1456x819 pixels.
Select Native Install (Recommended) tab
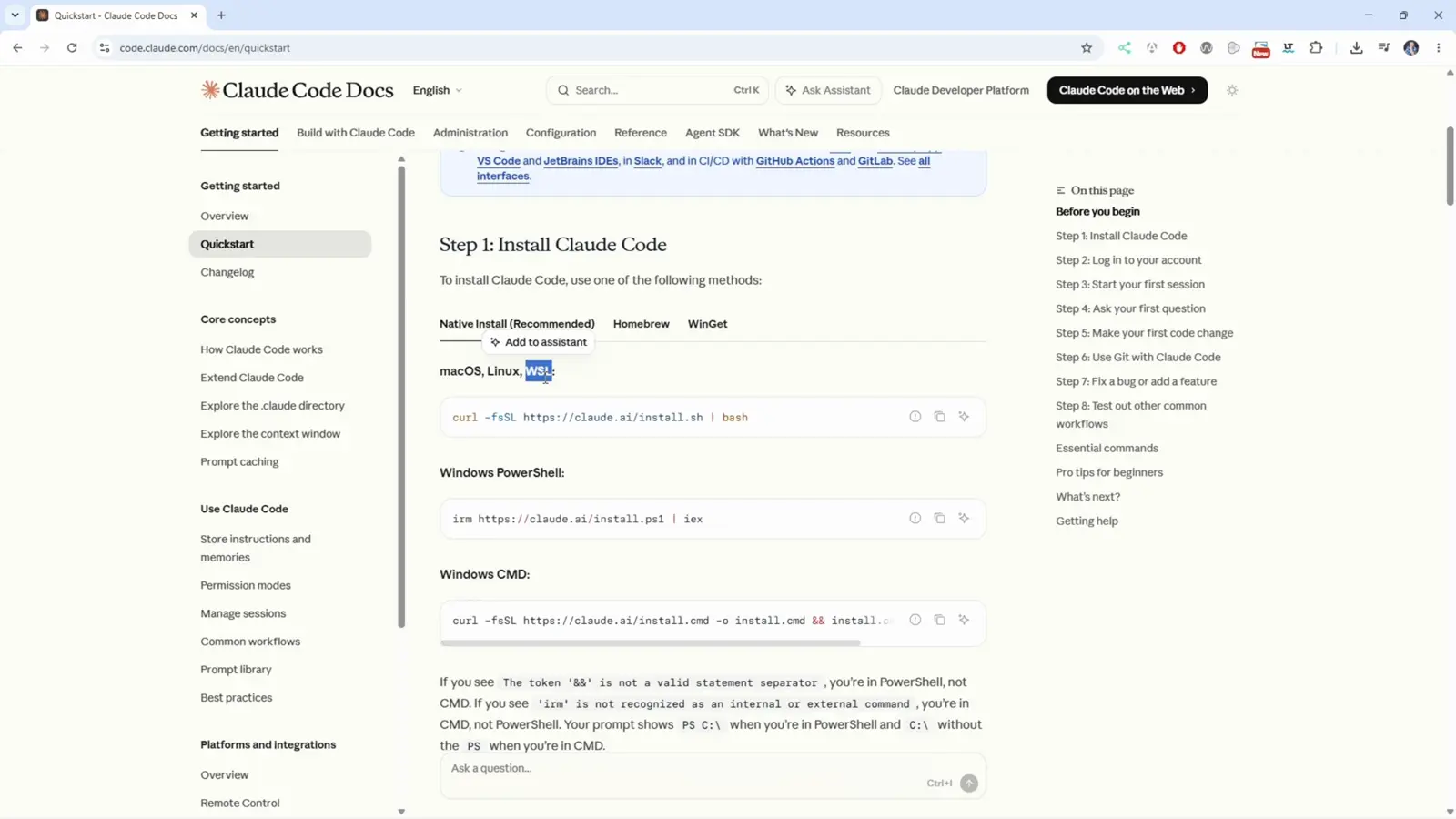[x=517, y=324]
